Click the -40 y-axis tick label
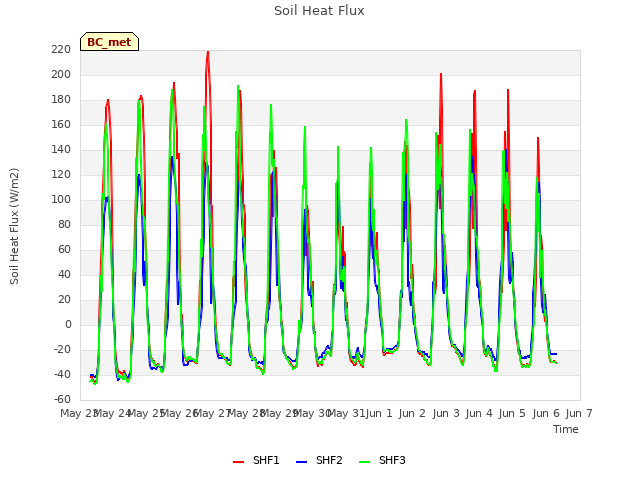Viewport: 640px width, 480px height. point(62,374)
